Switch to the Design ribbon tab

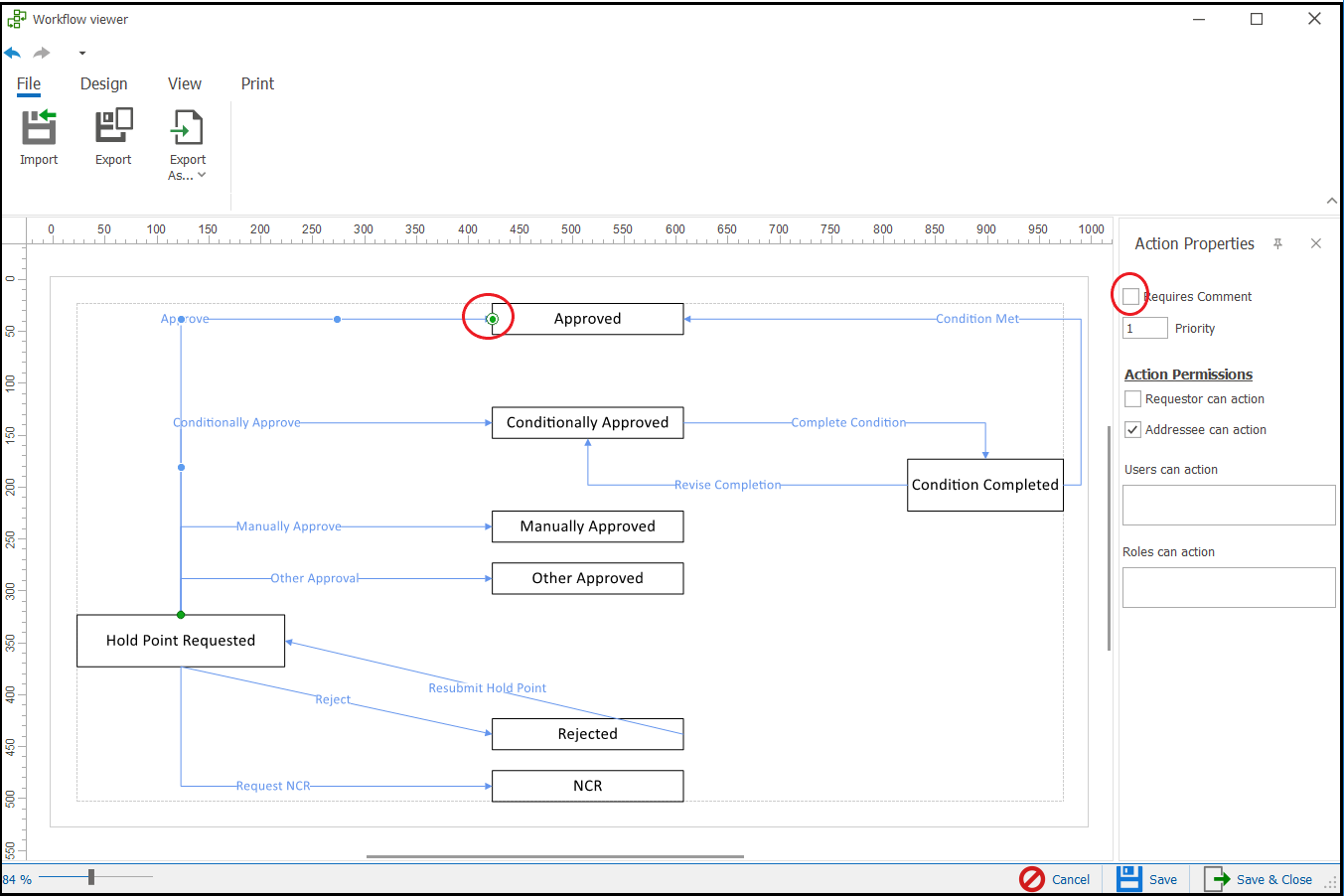point(104,84)
